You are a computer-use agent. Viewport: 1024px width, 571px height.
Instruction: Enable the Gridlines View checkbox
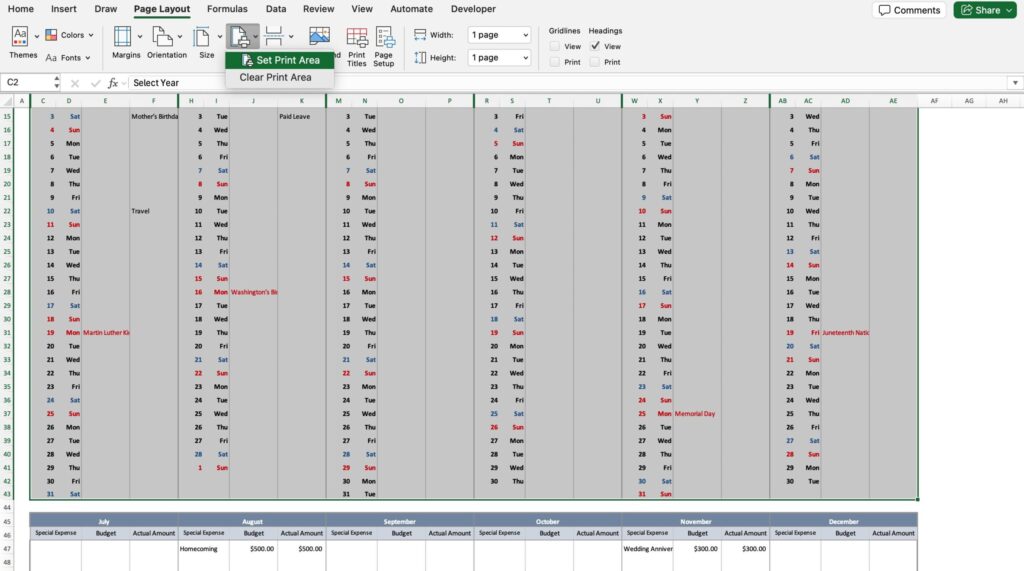point(555,46)
